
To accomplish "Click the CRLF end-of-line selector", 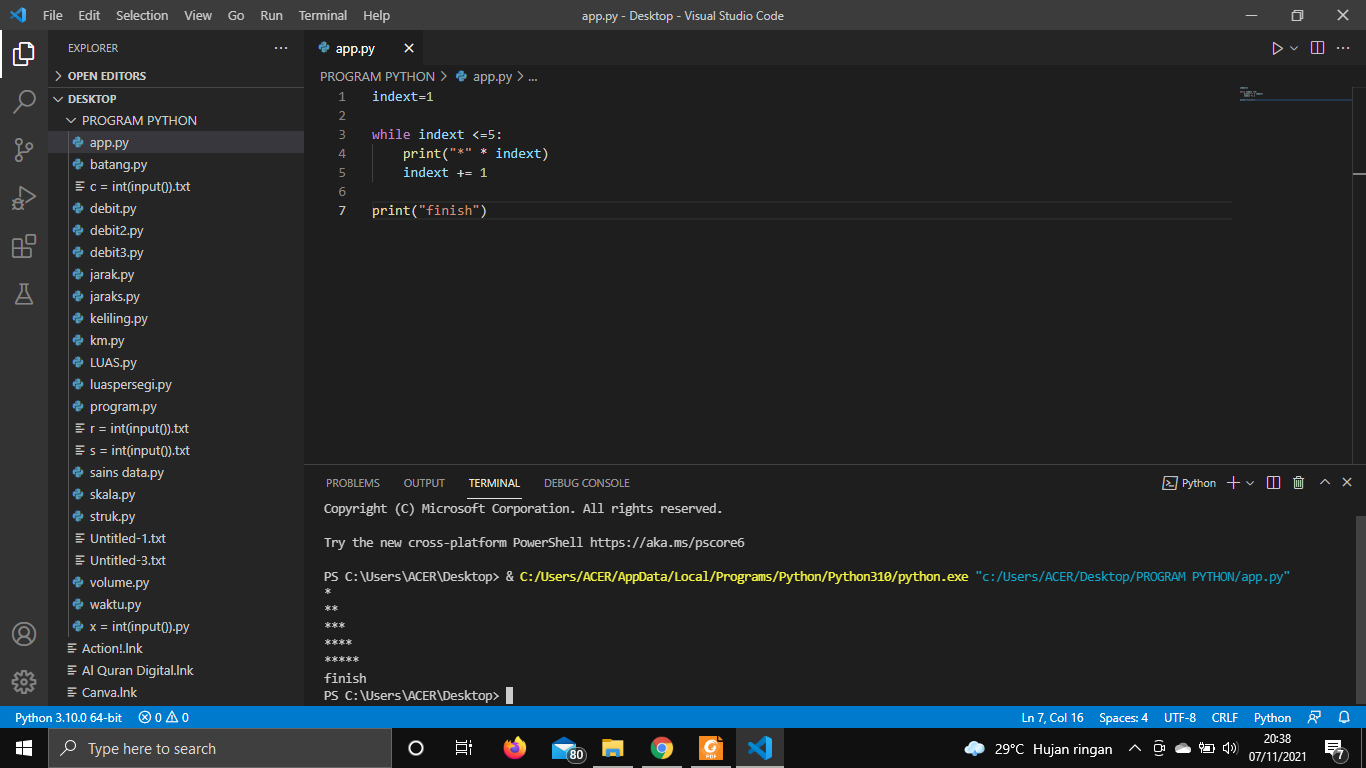I will [x=1224, y=717].
